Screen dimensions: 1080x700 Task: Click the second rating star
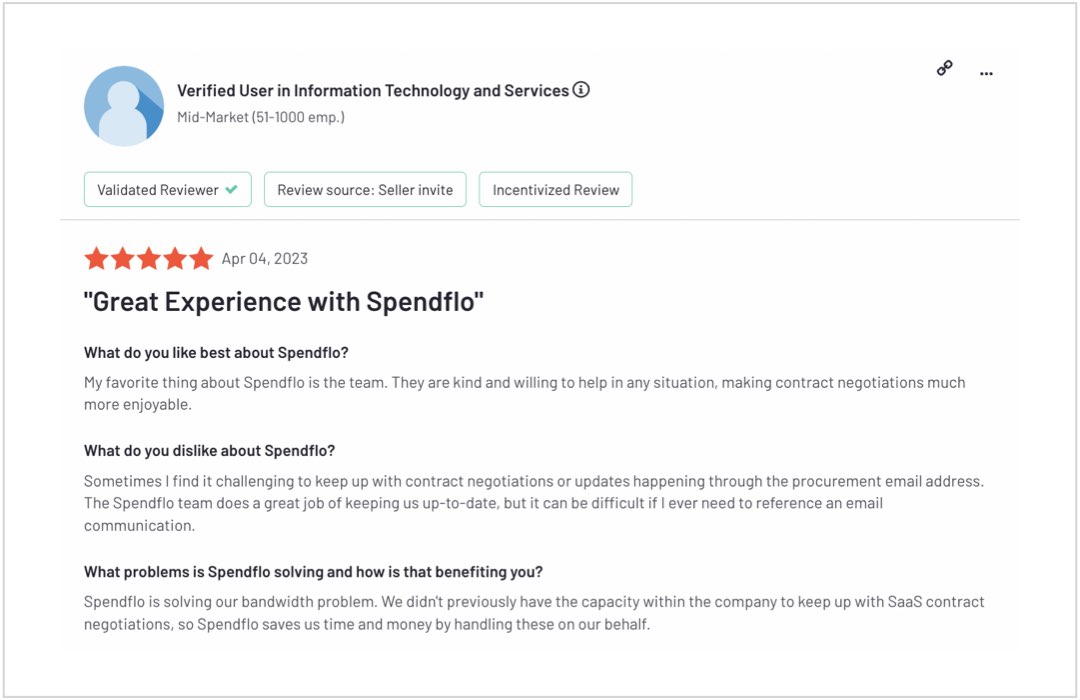click(x=122, y=258)
